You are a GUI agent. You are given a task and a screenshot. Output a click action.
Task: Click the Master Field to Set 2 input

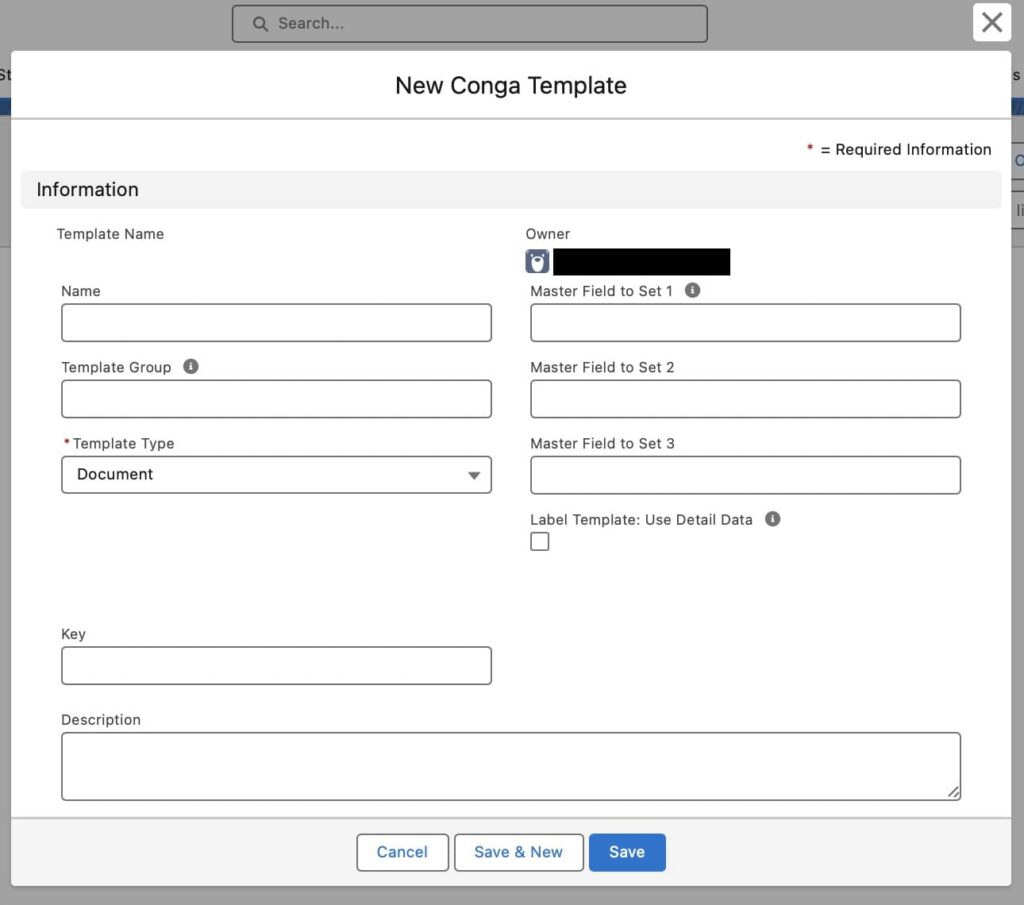tap(745, 399)
